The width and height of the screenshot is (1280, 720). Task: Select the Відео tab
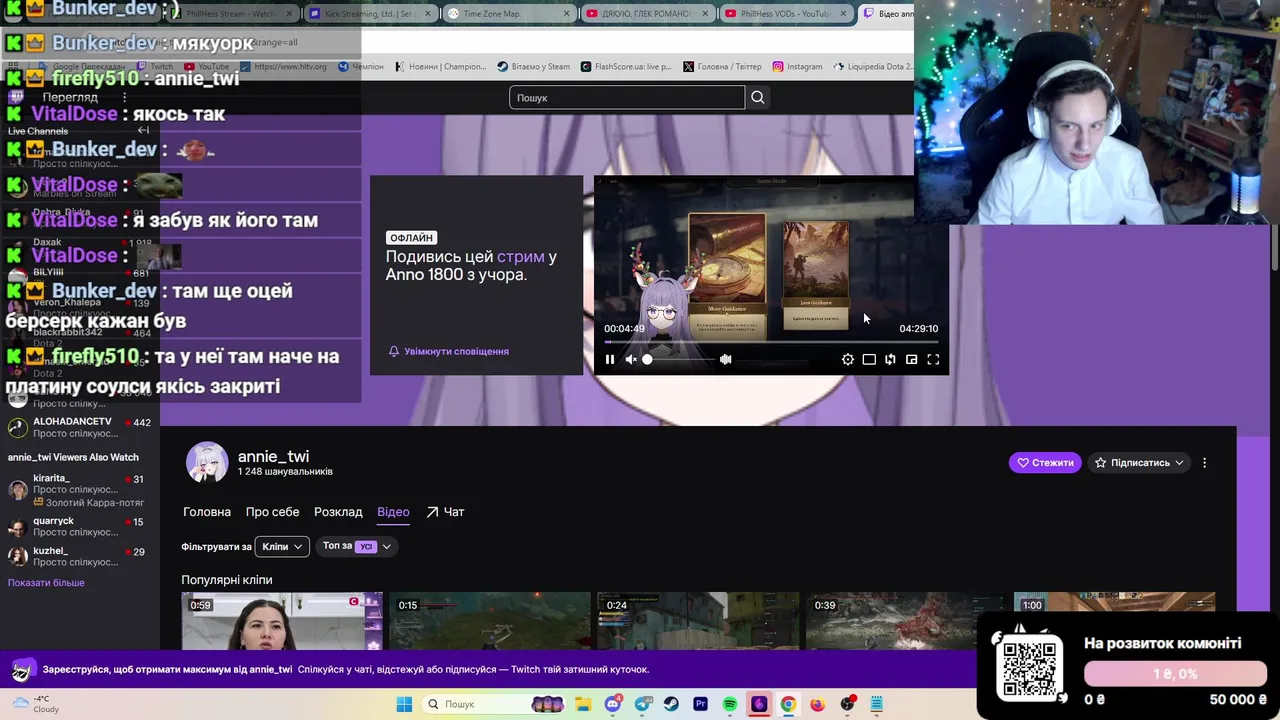(393, 512)
